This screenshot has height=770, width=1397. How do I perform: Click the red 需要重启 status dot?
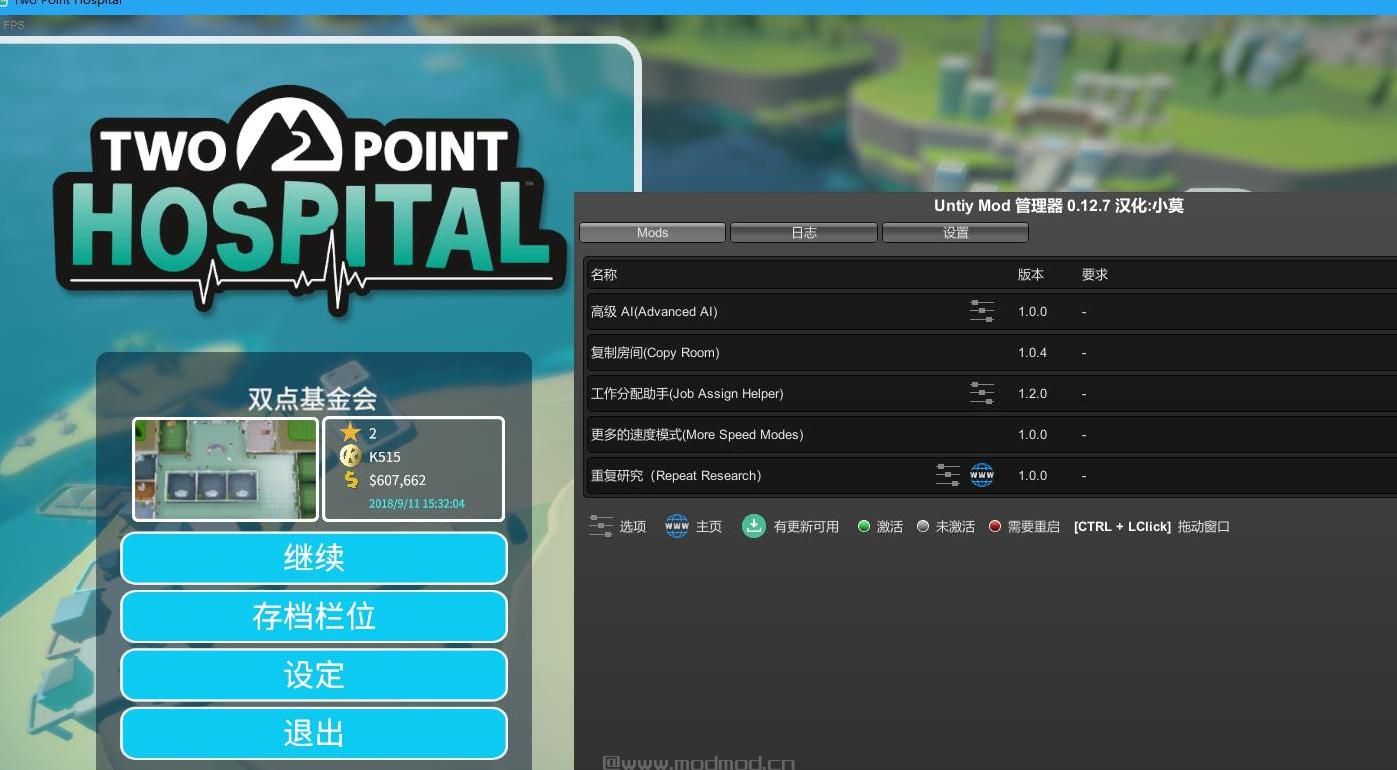pyautogui.click(x=995, y=526)
